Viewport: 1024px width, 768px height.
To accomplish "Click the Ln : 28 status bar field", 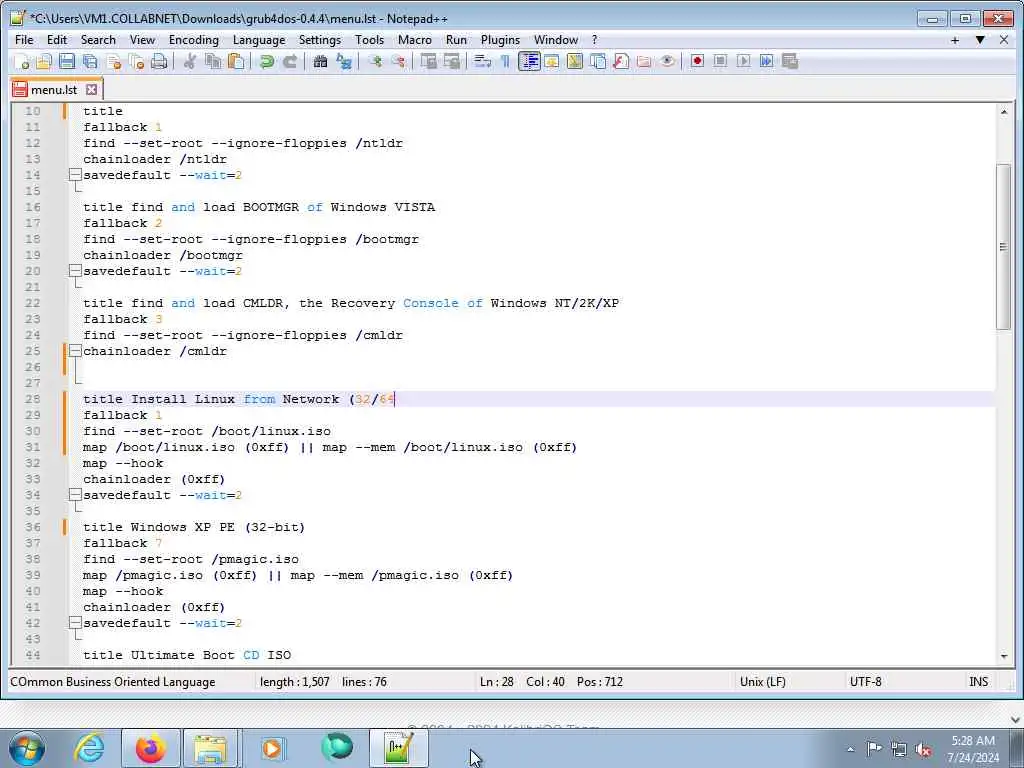I will pos(496,682).
